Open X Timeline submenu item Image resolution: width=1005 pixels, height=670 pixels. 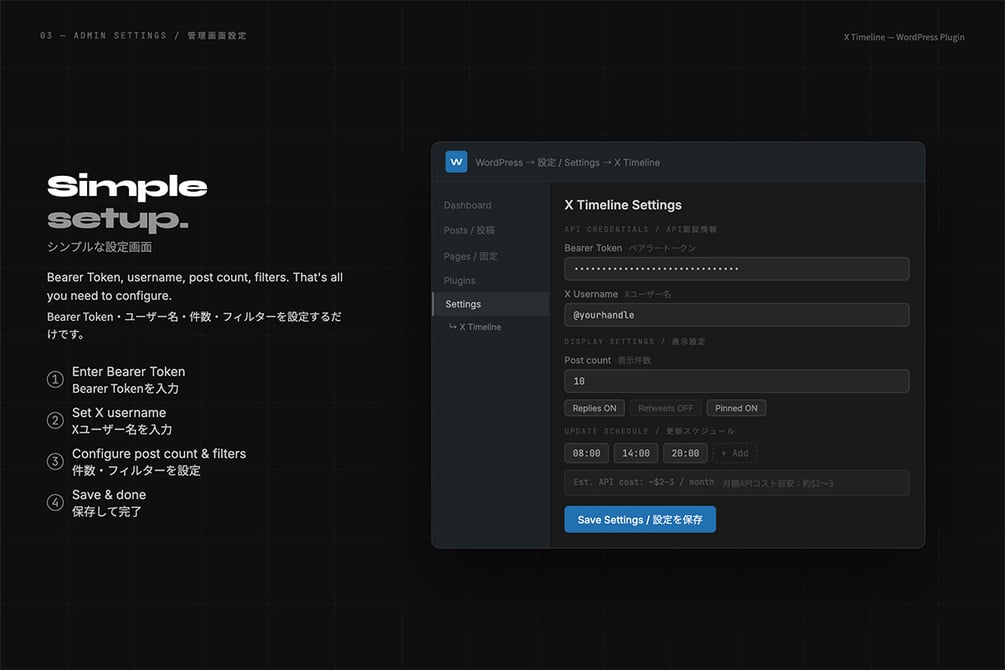[x=475, y=327]
